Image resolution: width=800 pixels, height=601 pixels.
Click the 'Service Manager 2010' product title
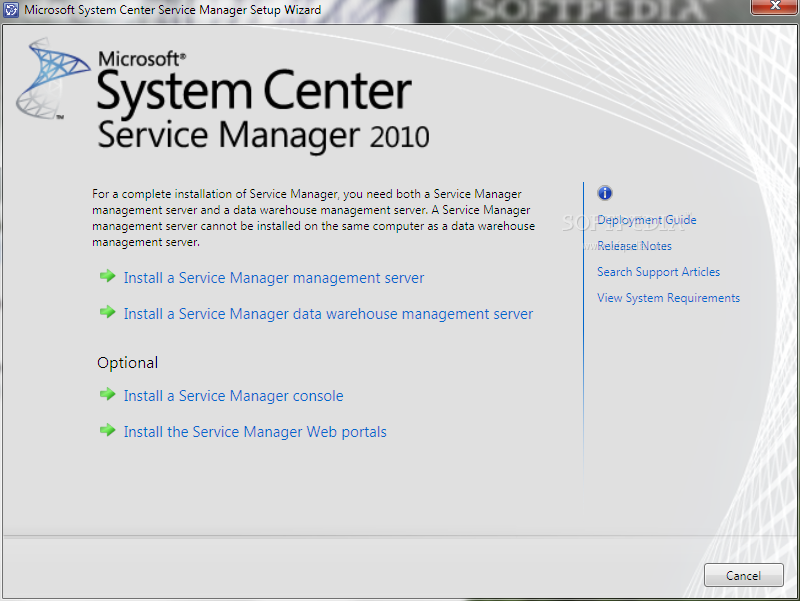click(263, 136)
